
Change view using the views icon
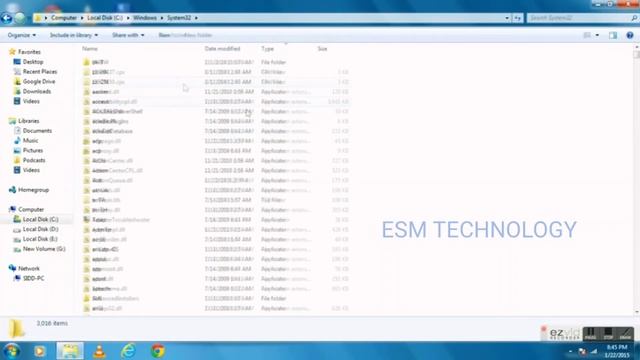coord(587,36)
